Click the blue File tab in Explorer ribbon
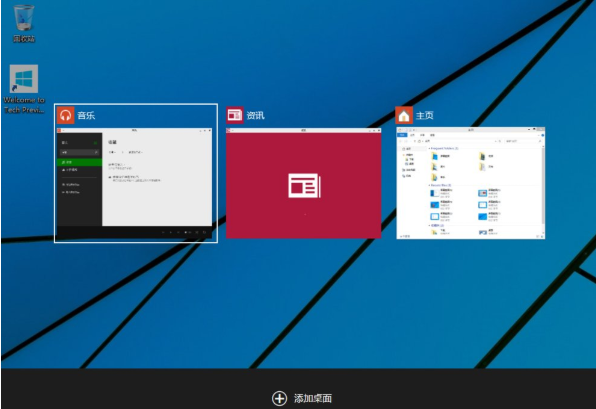 click(402, 135)
